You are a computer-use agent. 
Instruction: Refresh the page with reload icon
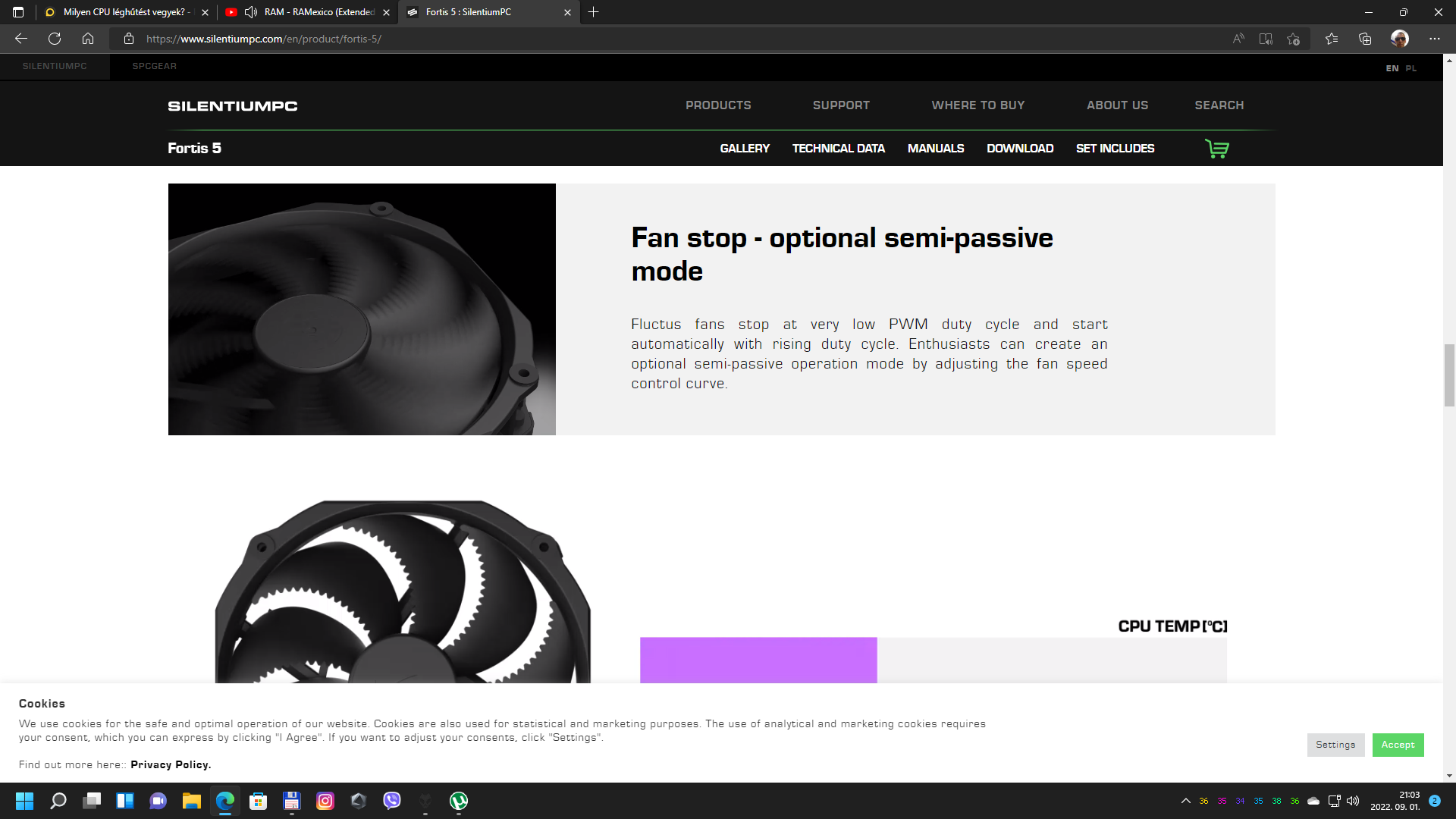[55, 39]
